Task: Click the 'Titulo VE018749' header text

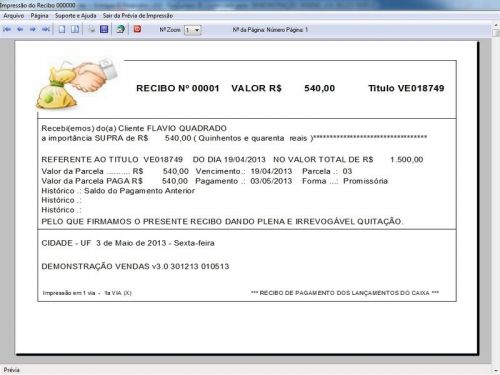Action: (406, 88)
